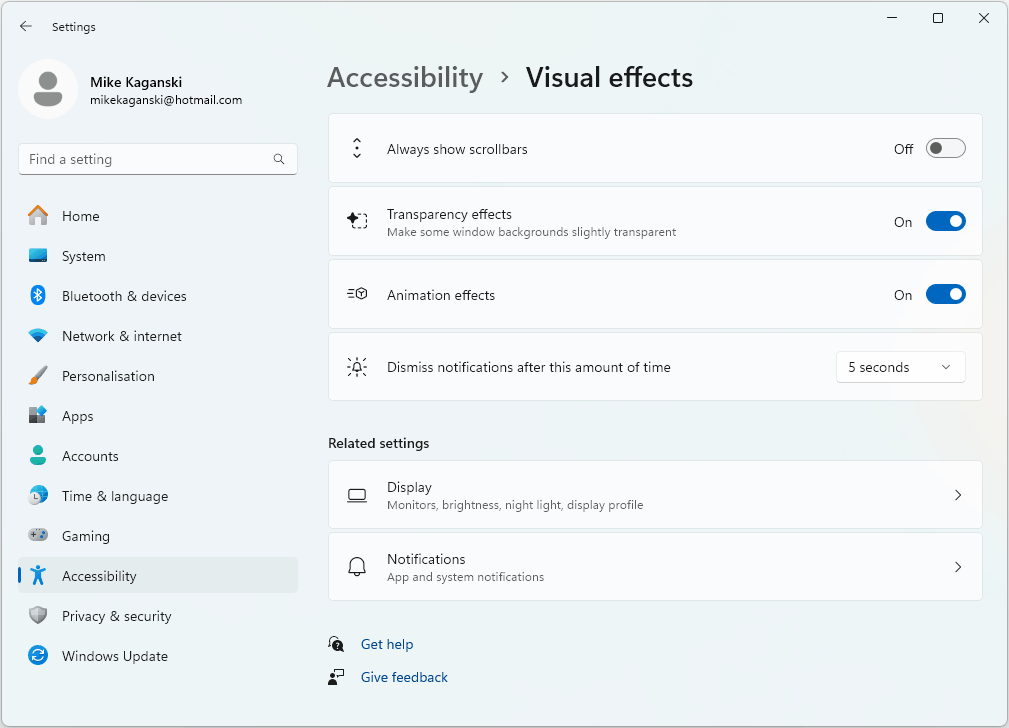Click the Bluetooth icon in the sidebar
This screenshot has height=728, width=1009.
pyautogui.click(x=38, y=295)
